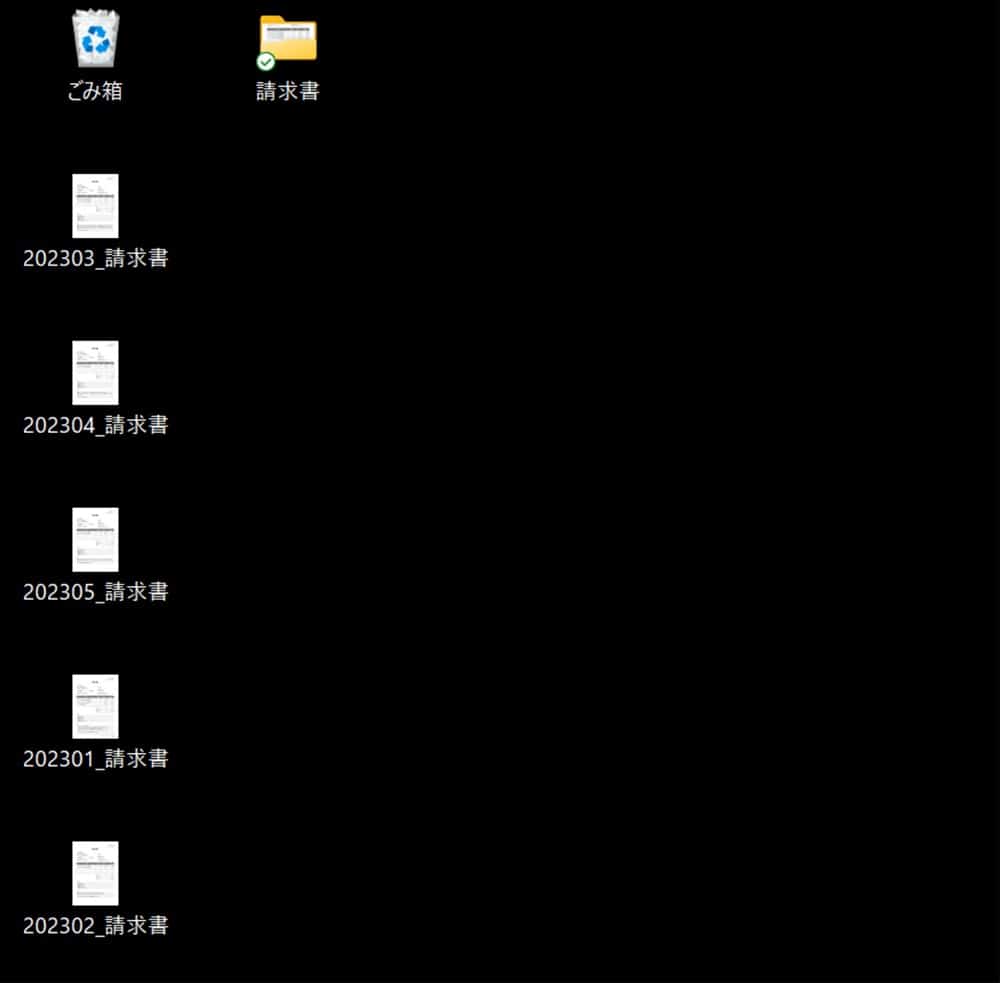Click the recycle arrows on the Recycle Bin

(x=93, y=40)
